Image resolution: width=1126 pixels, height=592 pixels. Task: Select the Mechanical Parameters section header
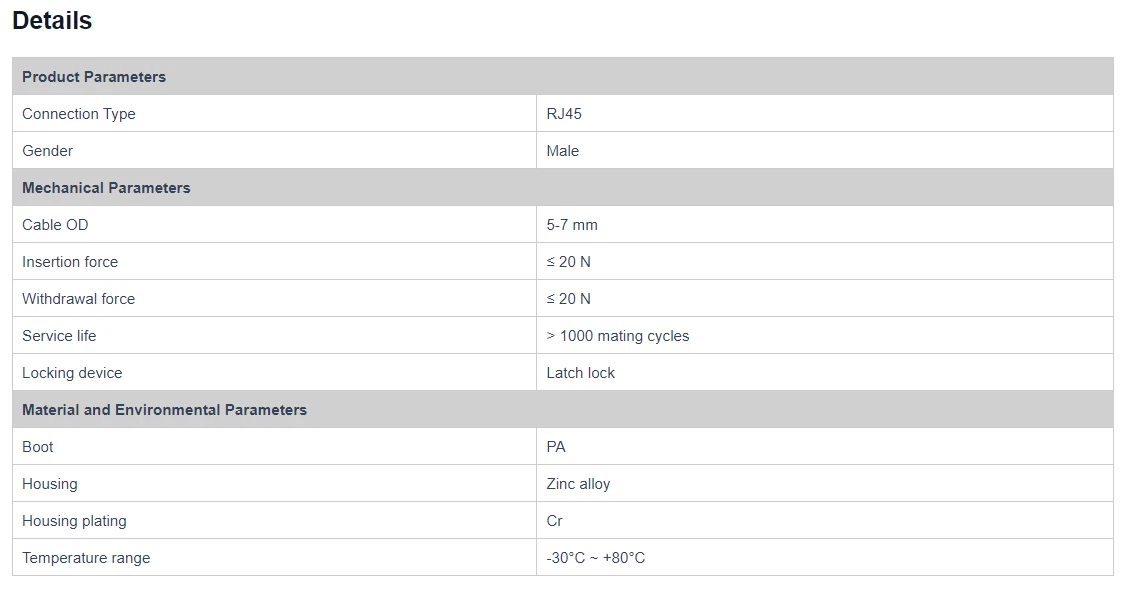pos(106,188)
